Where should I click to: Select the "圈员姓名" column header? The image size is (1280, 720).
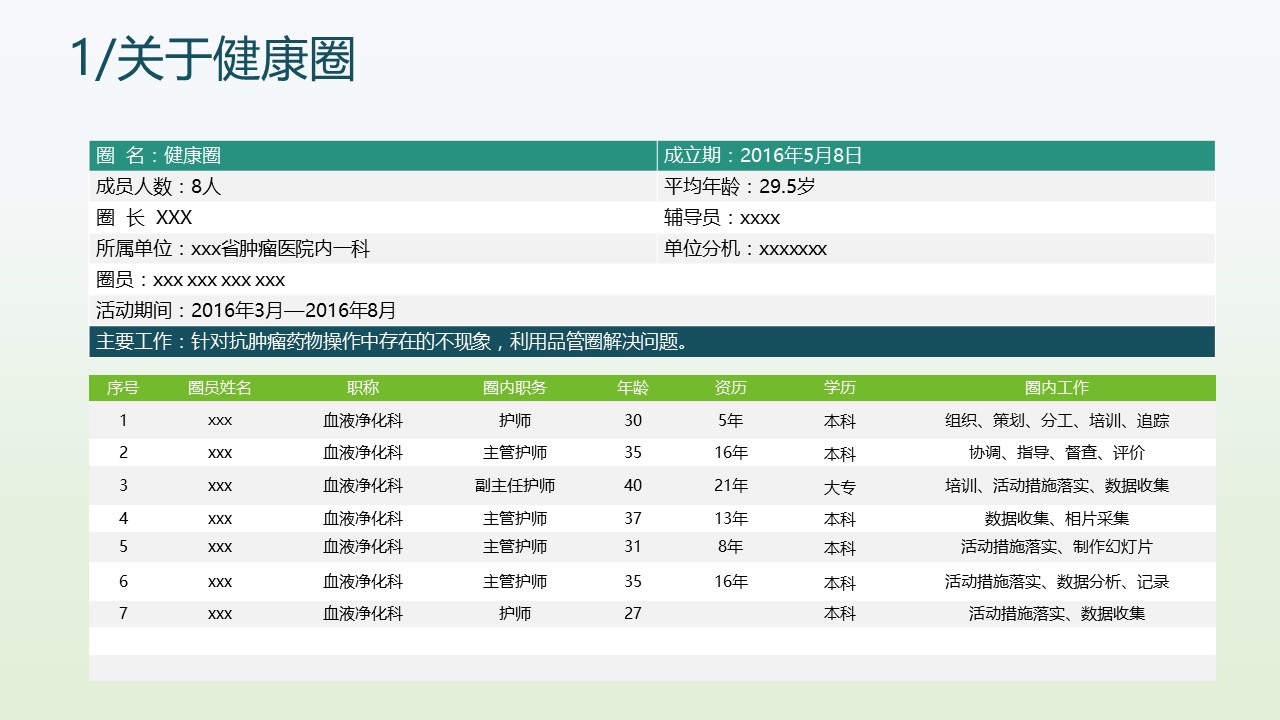220,388
